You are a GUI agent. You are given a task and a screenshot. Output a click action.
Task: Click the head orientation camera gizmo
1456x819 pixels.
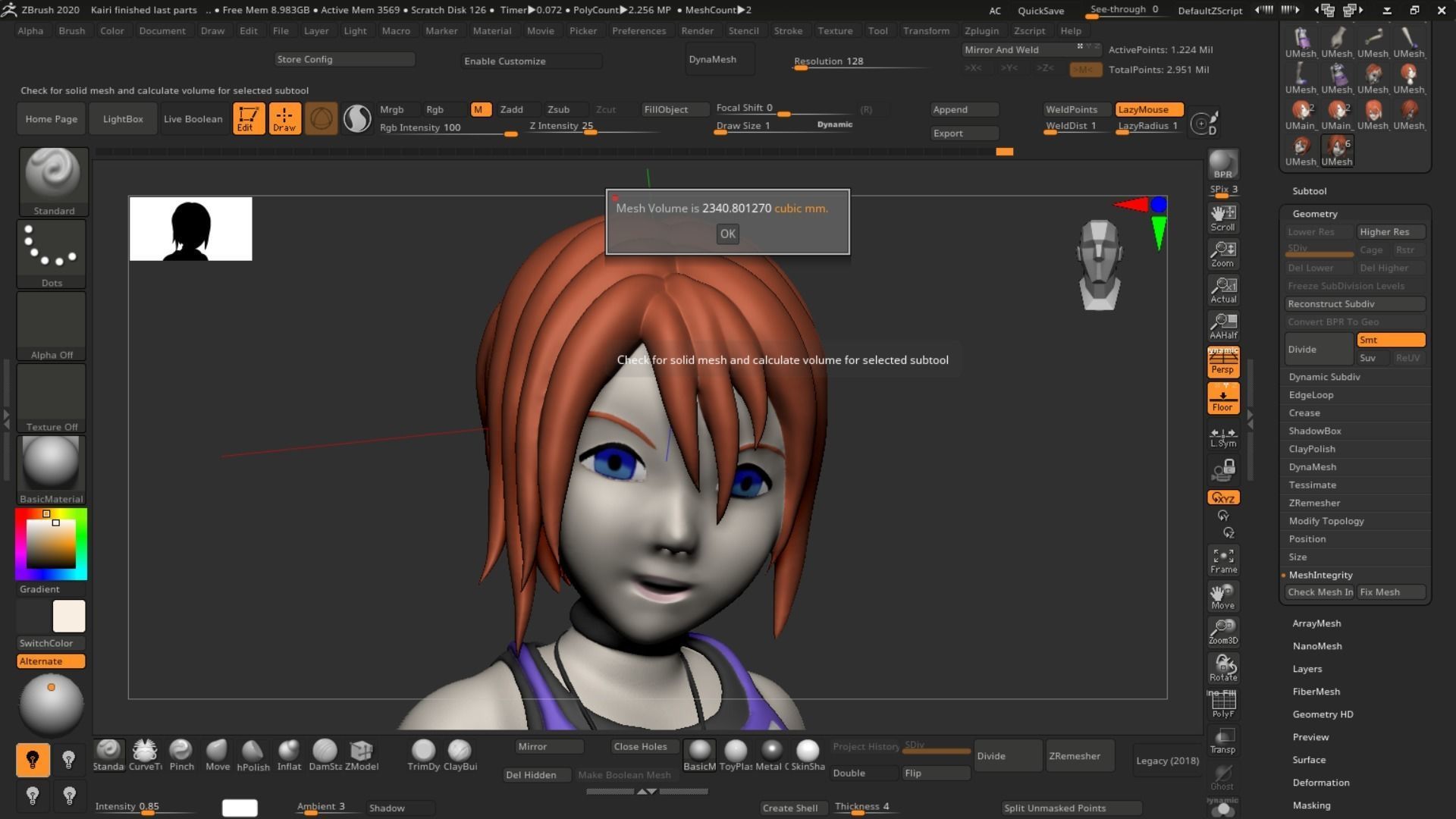1099,265
